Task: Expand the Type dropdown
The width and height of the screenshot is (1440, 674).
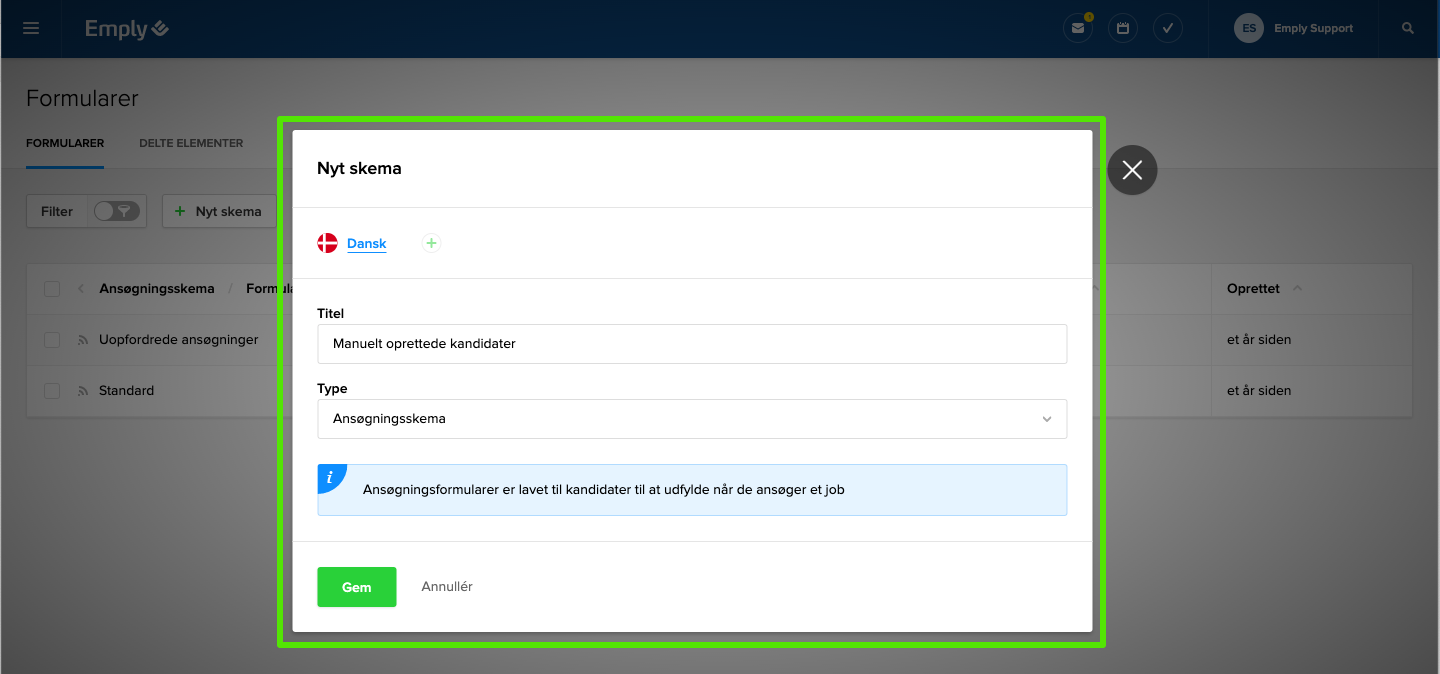Action: [691, 419]
